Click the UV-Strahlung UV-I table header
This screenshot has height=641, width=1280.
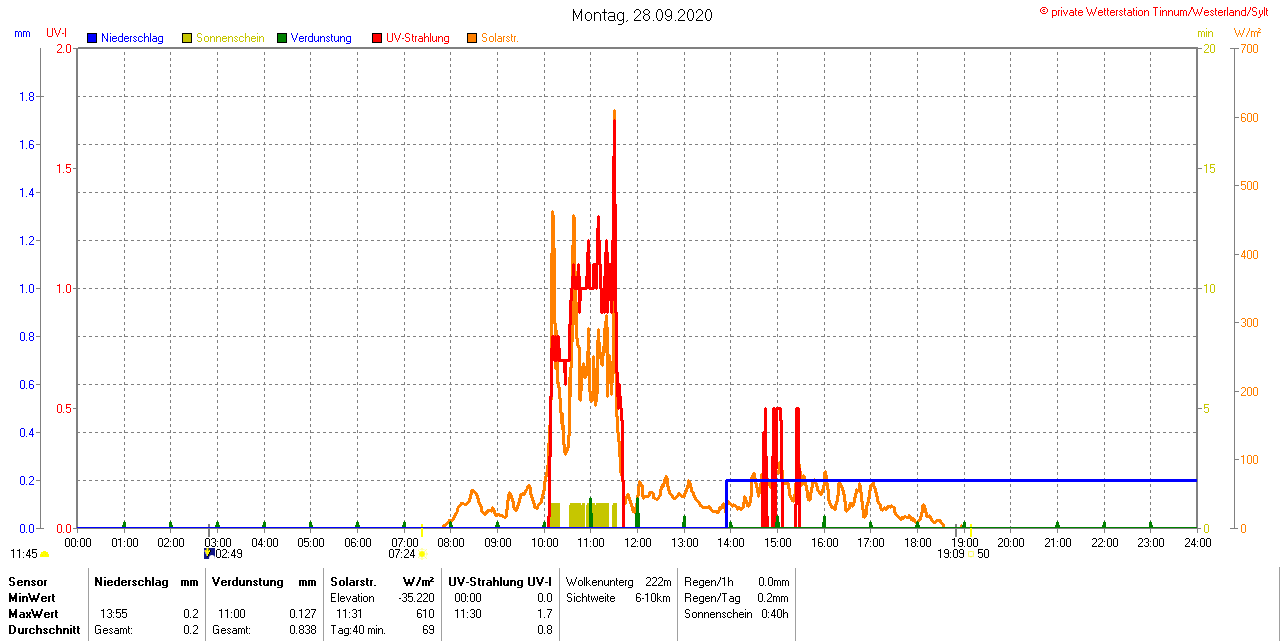click(x=499, y=581)
